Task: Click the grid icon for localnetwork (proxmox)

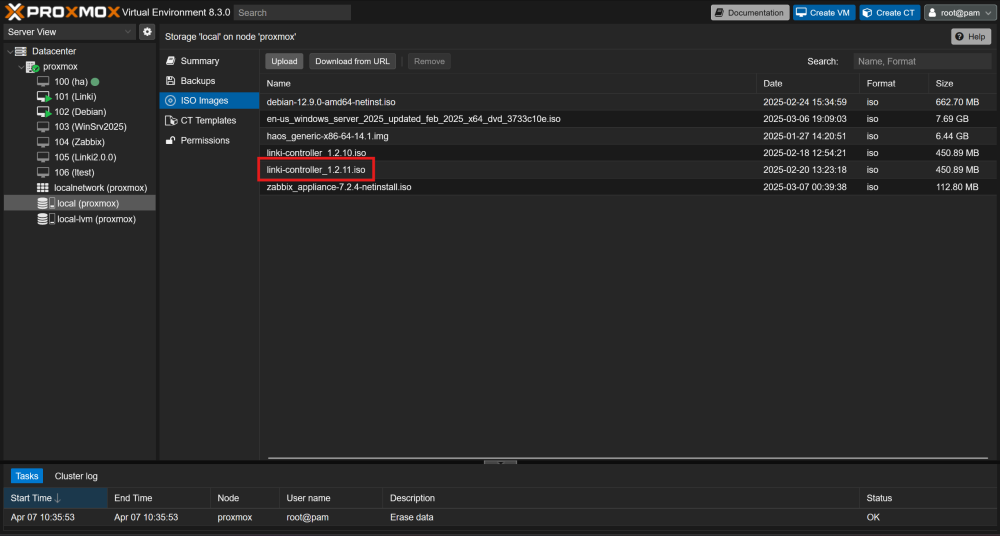Action: [x=43, y=188]
